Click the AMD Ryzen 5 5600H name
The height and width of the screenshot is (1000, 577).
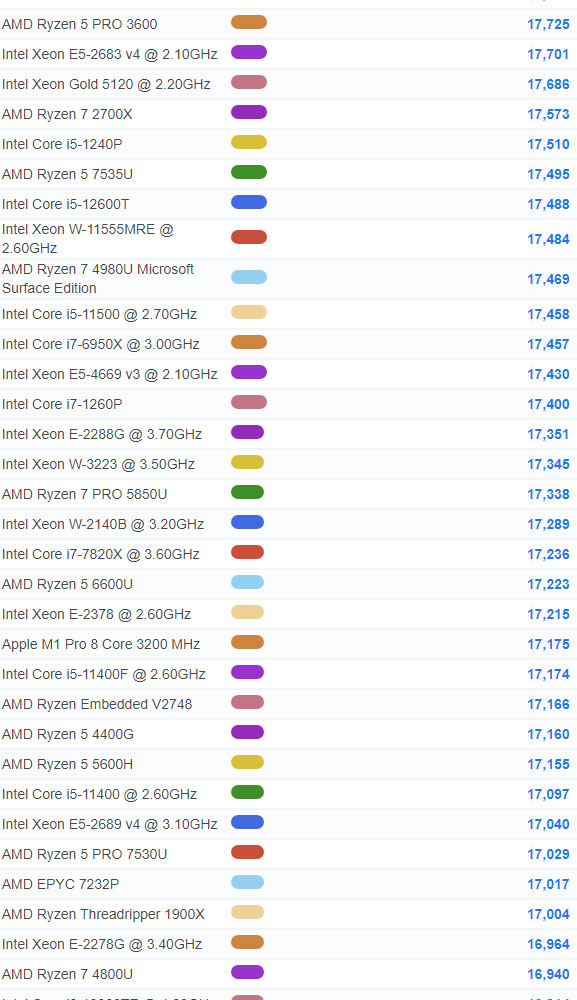(x=68, y=764)
